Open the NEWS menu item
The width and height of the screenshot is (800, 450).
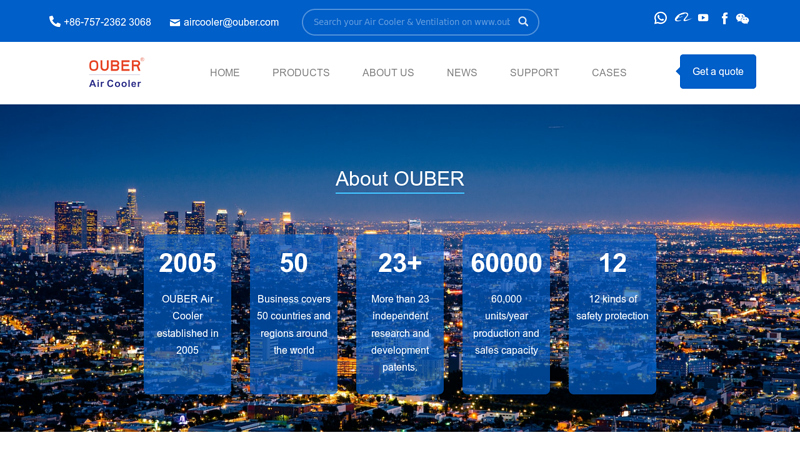click(462, 72)
